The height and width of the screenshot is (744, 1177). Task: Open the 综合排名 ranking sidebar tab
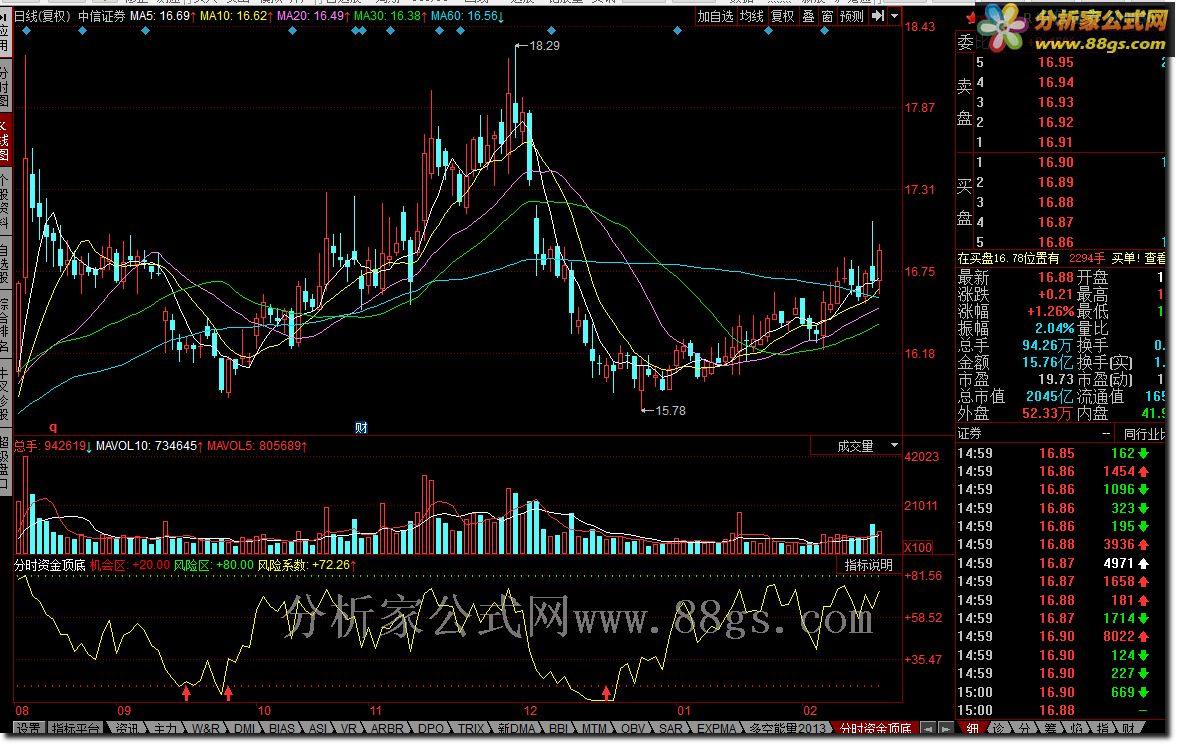(x=4, y=323)
